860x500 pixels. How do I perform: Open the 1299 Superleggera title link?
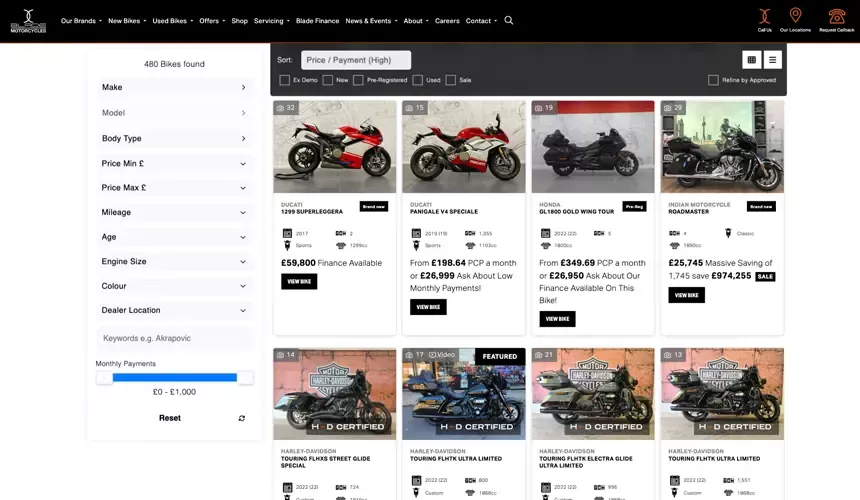(x=312, y=212)
